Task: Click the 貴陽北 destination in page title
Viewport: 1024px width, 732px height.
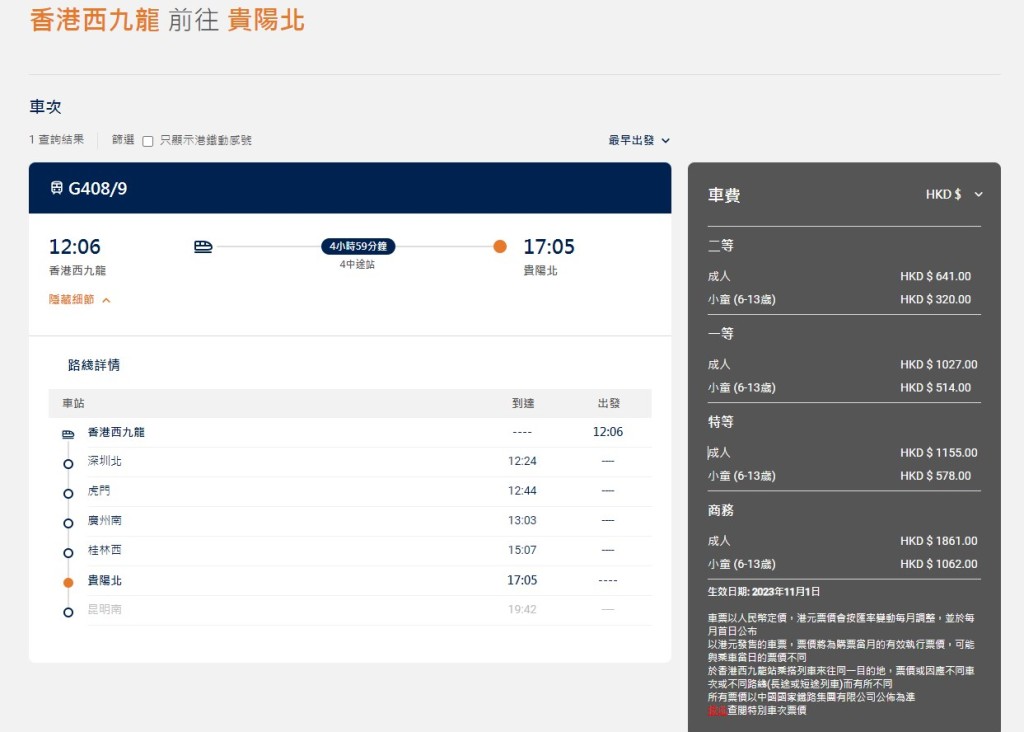Action: [266, 20]
